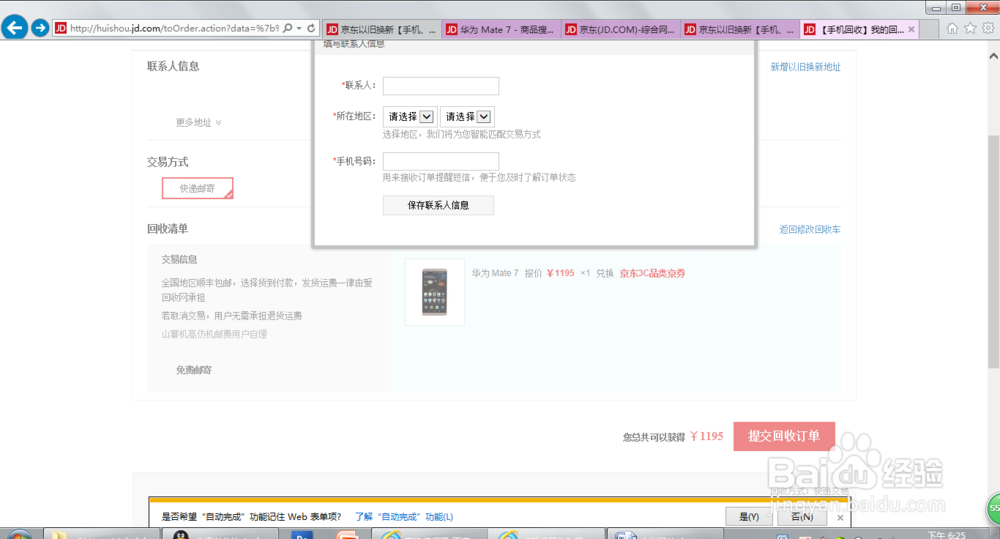This screenshot has width=1000, height=539.
Task: Open the browser Home icon
Action: (x=952, y=28)
